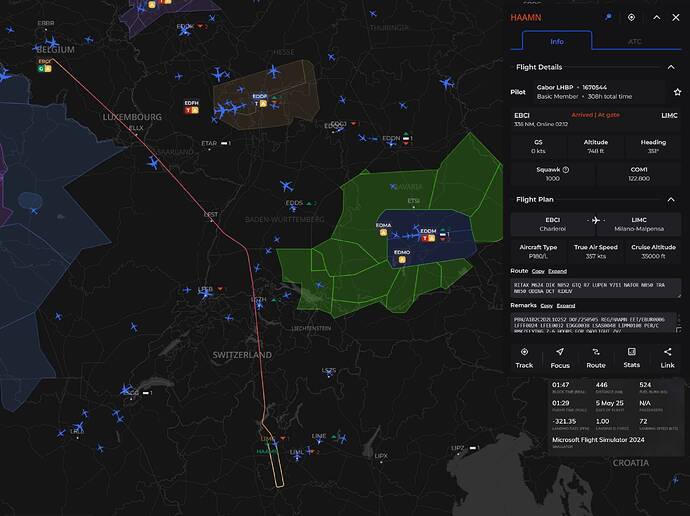Click the ELLX airport label in Luxembourg
690x516 pixels.
point(136,128)
